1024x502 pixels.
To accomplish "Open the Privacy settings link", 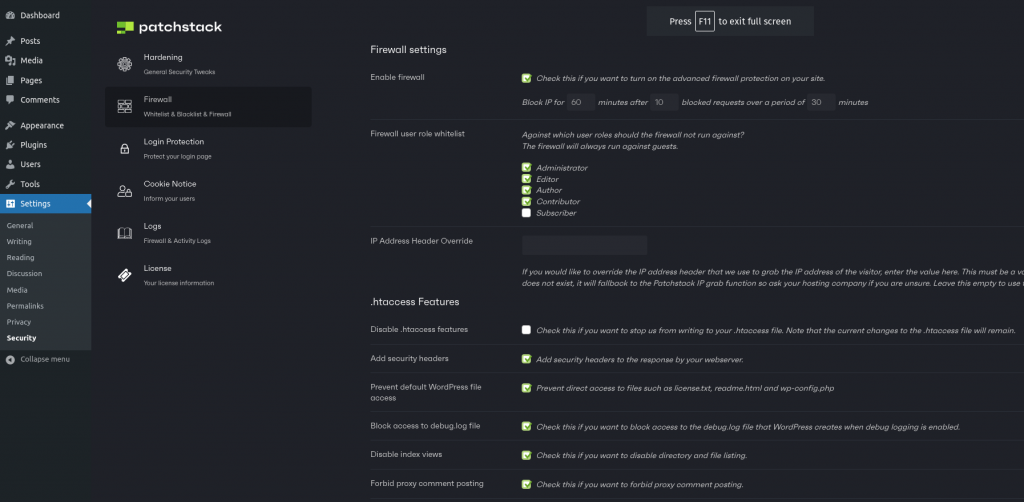I will tap(19, 322).
